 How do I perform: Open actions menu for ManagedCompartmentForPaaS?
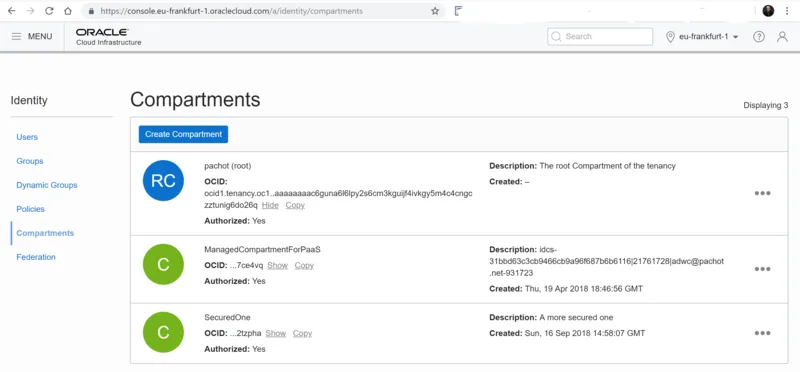point(762,269)
